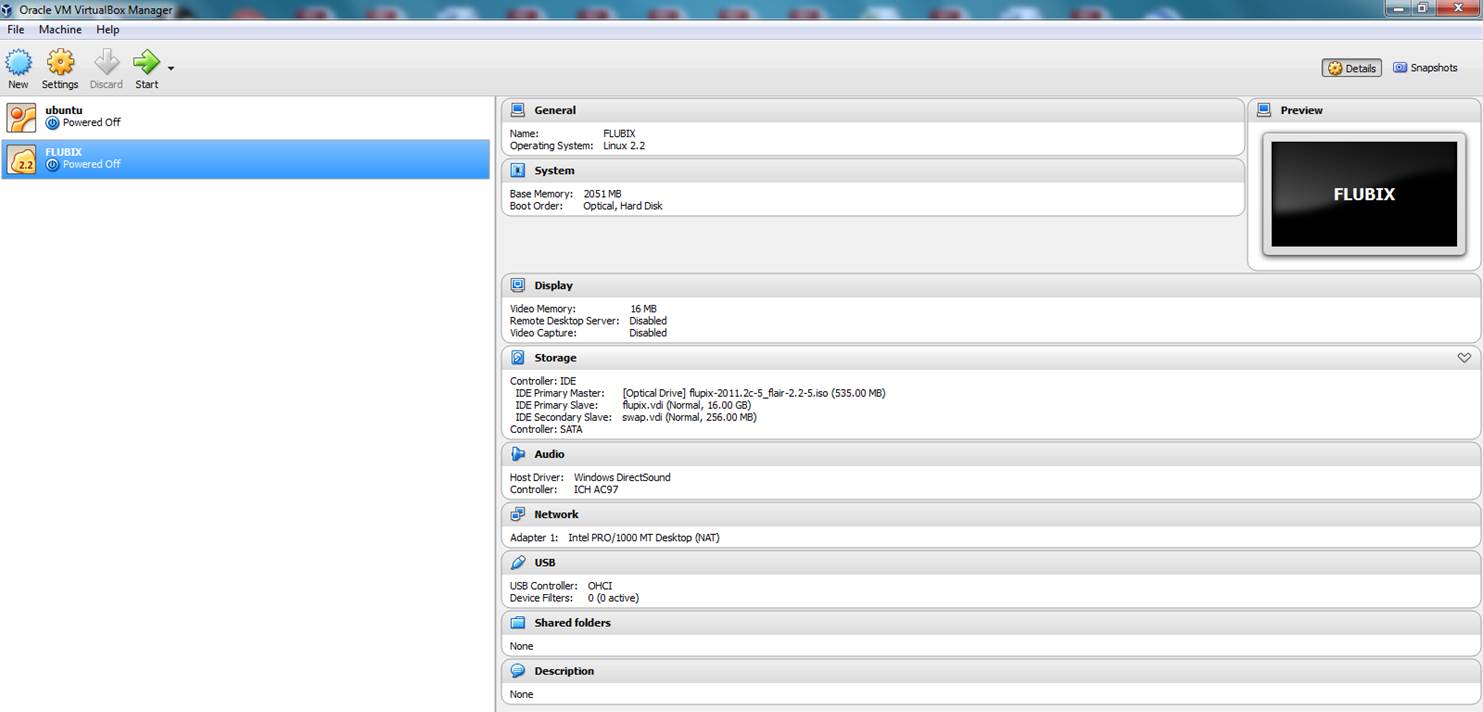This screenshot has height=712, width=1483.
Task: Click the Network adapter icon
Action: click(x=518, y=514)
